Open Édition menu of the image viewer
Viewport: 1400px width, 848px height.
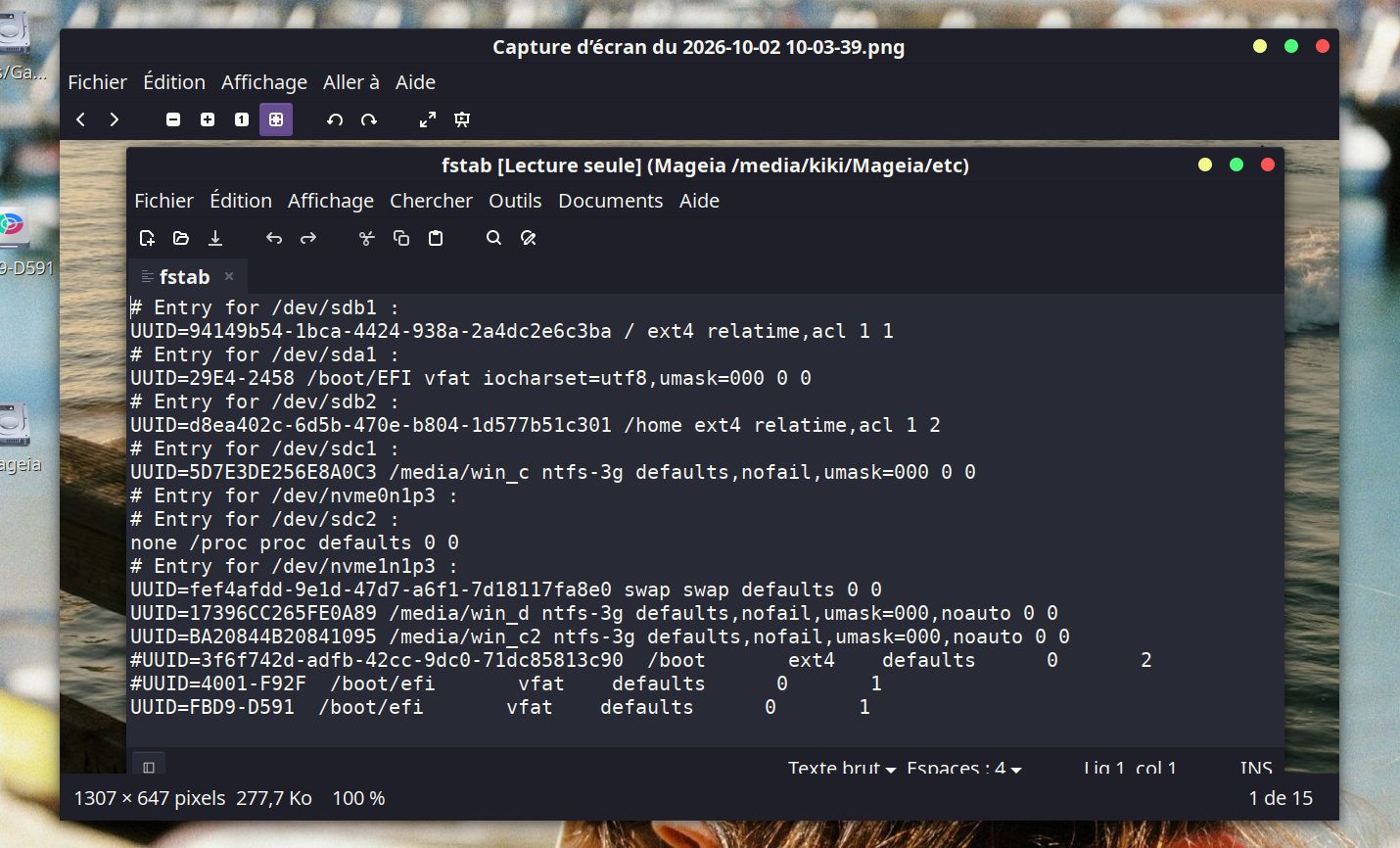click(174, 82)
